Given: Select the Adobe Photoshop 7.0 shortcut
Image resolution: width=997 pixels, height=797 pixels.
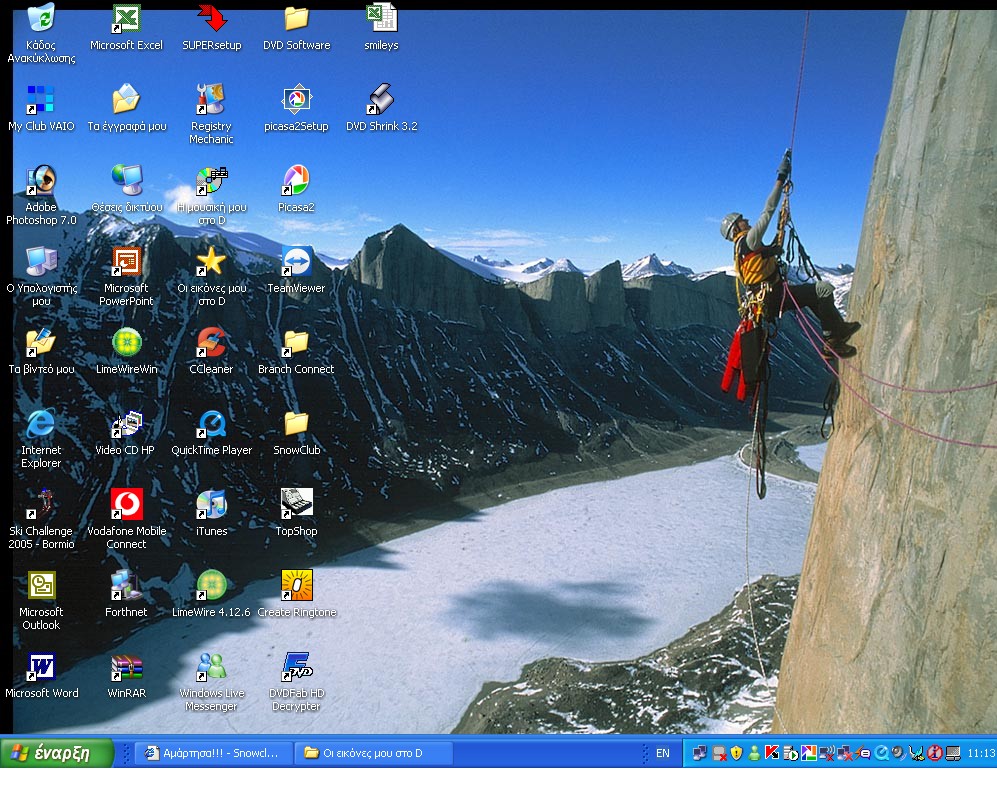Looking at the screenshot, I should (x=41, y=180).
